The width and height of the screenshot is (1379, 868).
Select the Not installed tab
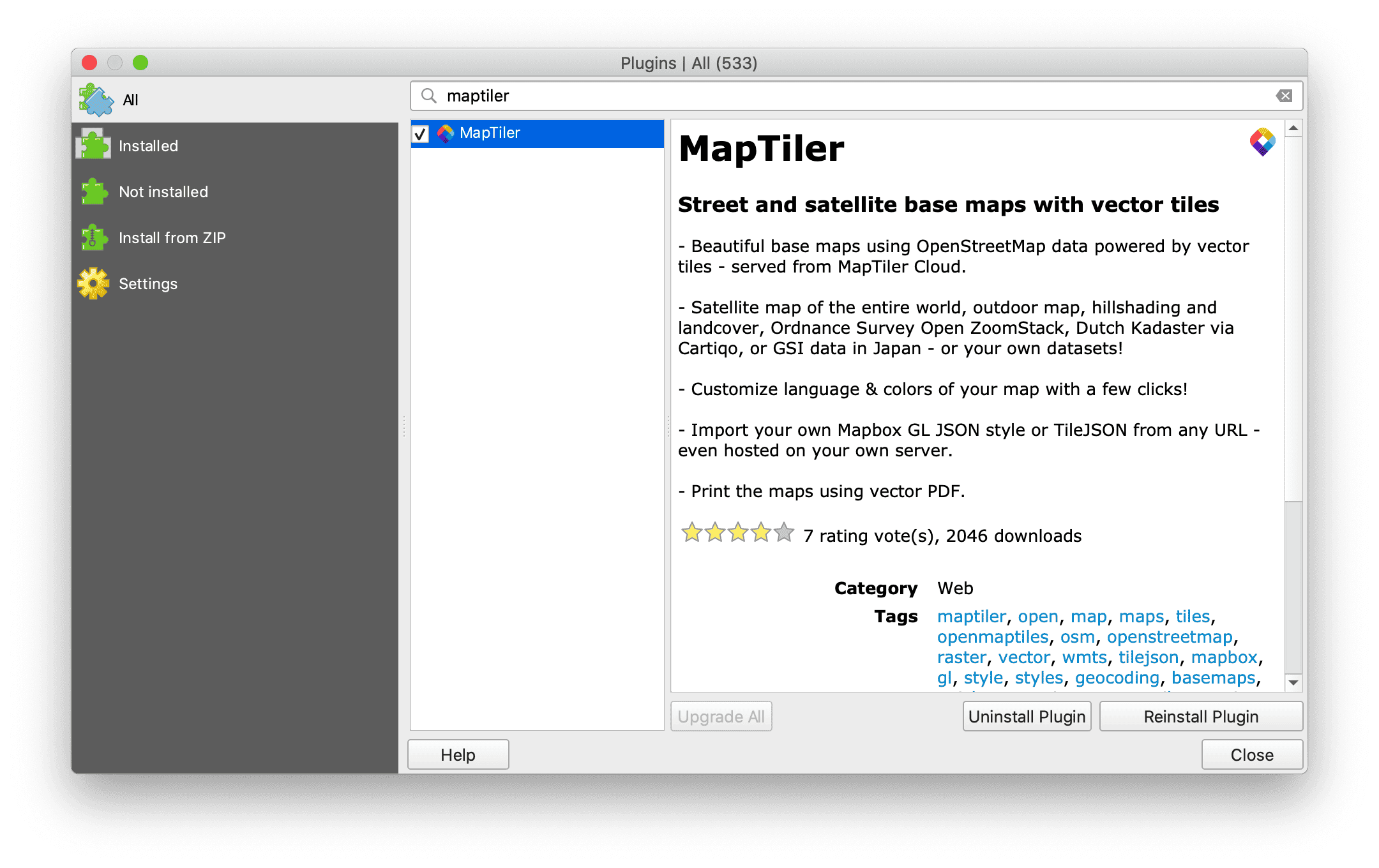(163, 192)
